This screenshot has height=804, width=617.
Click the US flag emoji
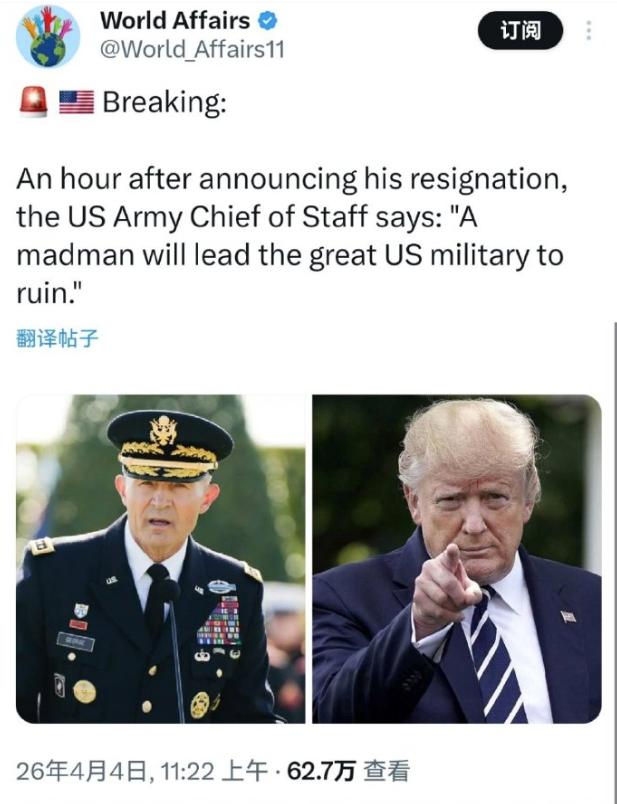click(76, 102)
